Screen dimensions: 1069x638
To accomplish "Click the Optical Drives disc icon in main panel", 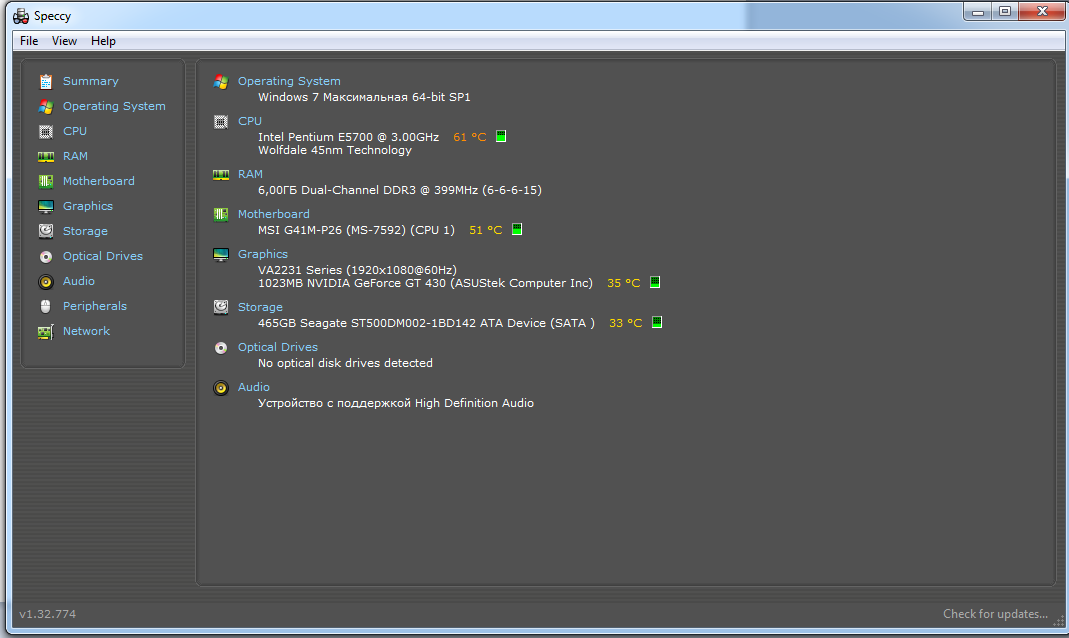I will 221,348.
